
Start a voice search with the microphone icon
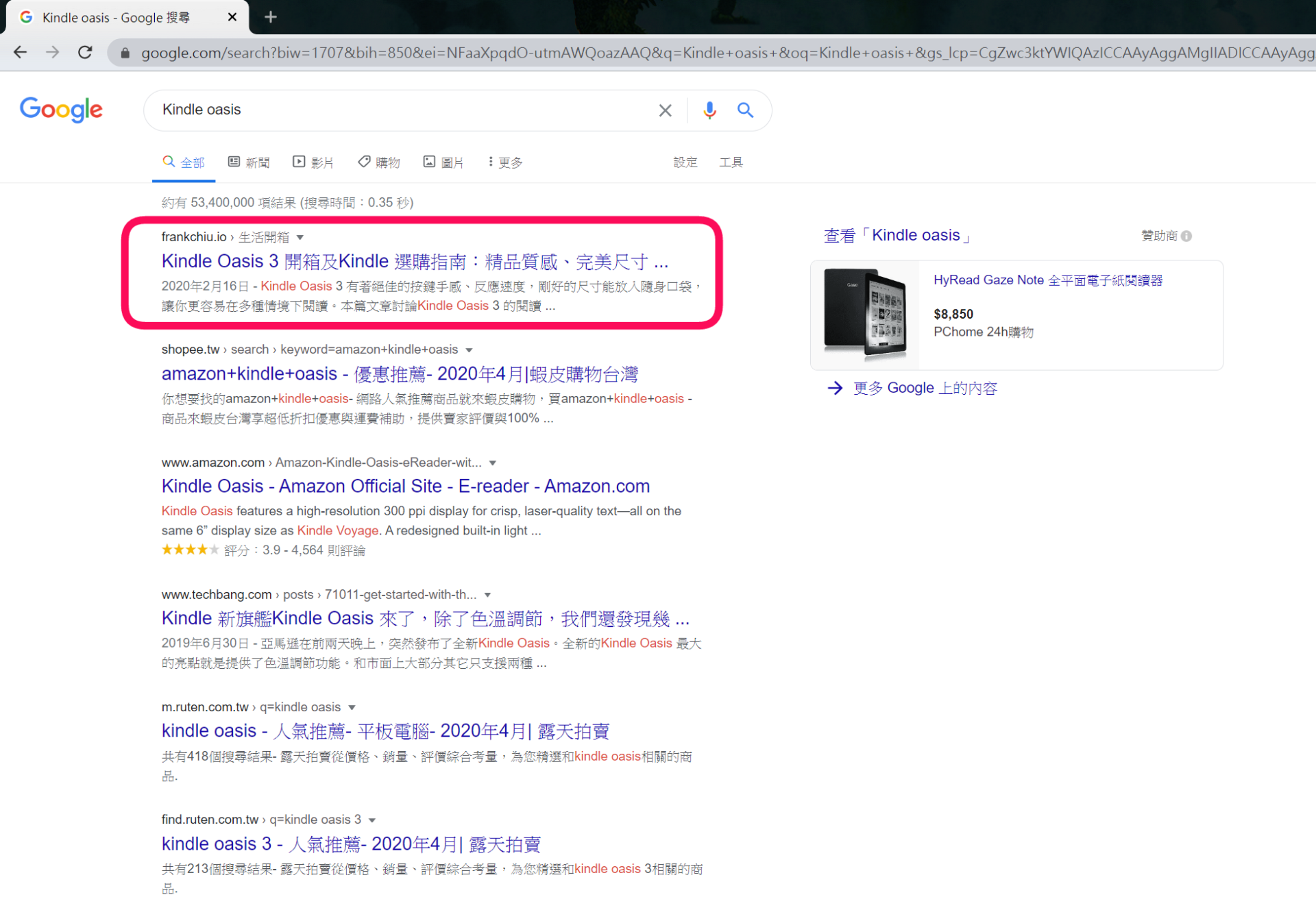pos(709,110)
